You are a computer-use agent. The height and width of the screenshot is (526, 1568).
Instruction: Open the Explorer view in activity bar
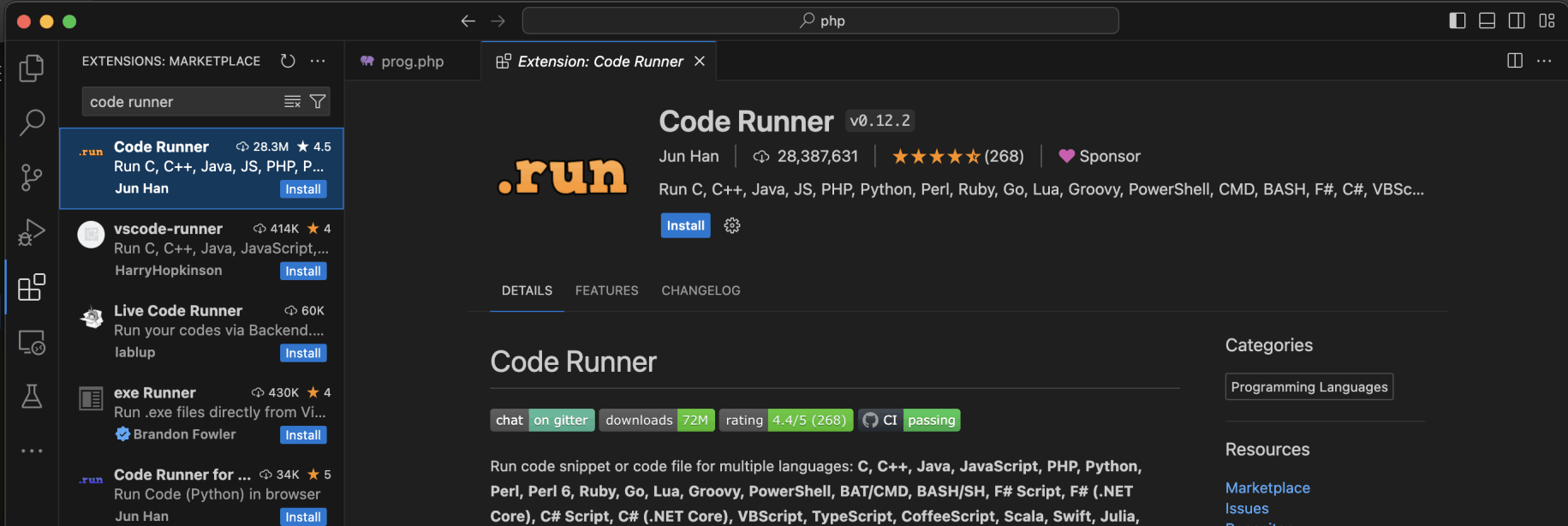pos(32,68)
